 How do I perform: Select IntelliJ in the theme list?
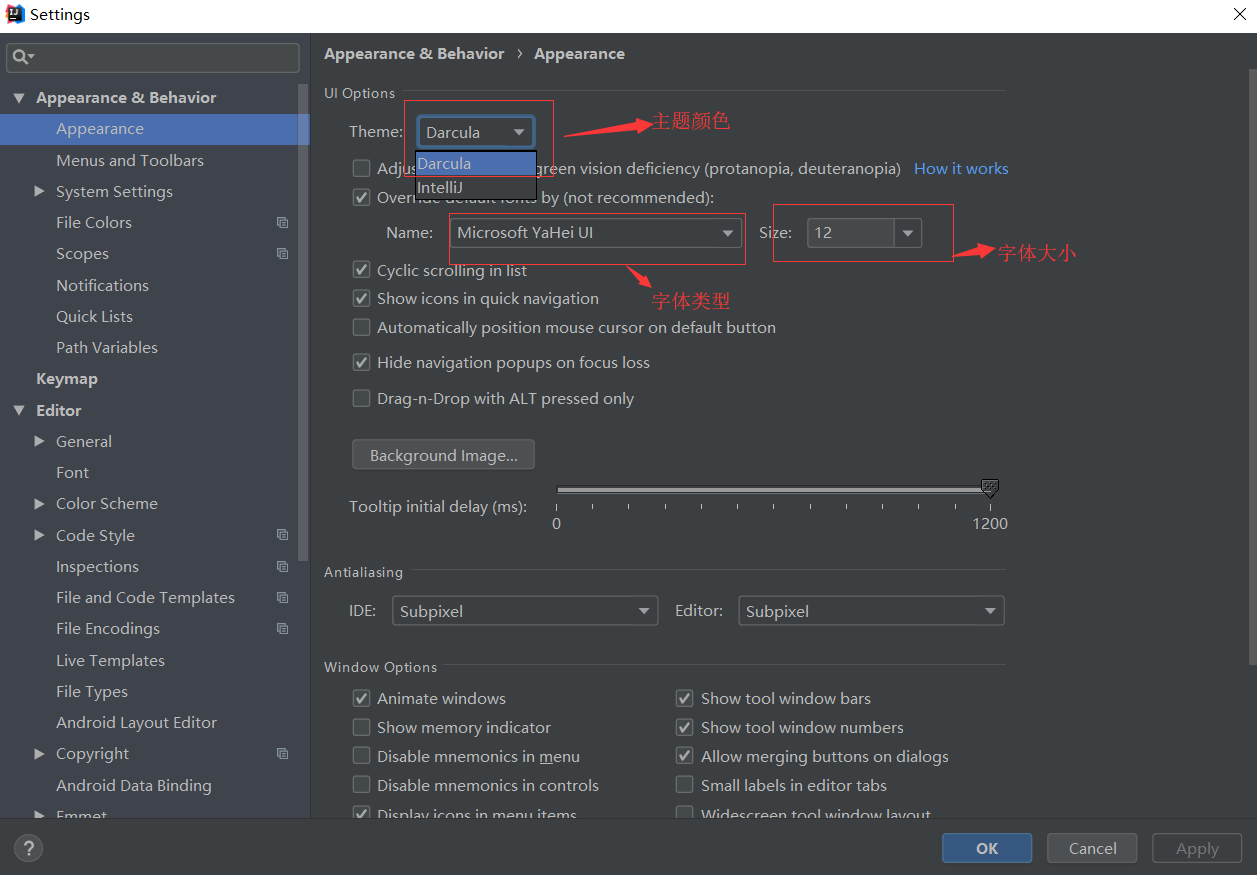point(476,187)
